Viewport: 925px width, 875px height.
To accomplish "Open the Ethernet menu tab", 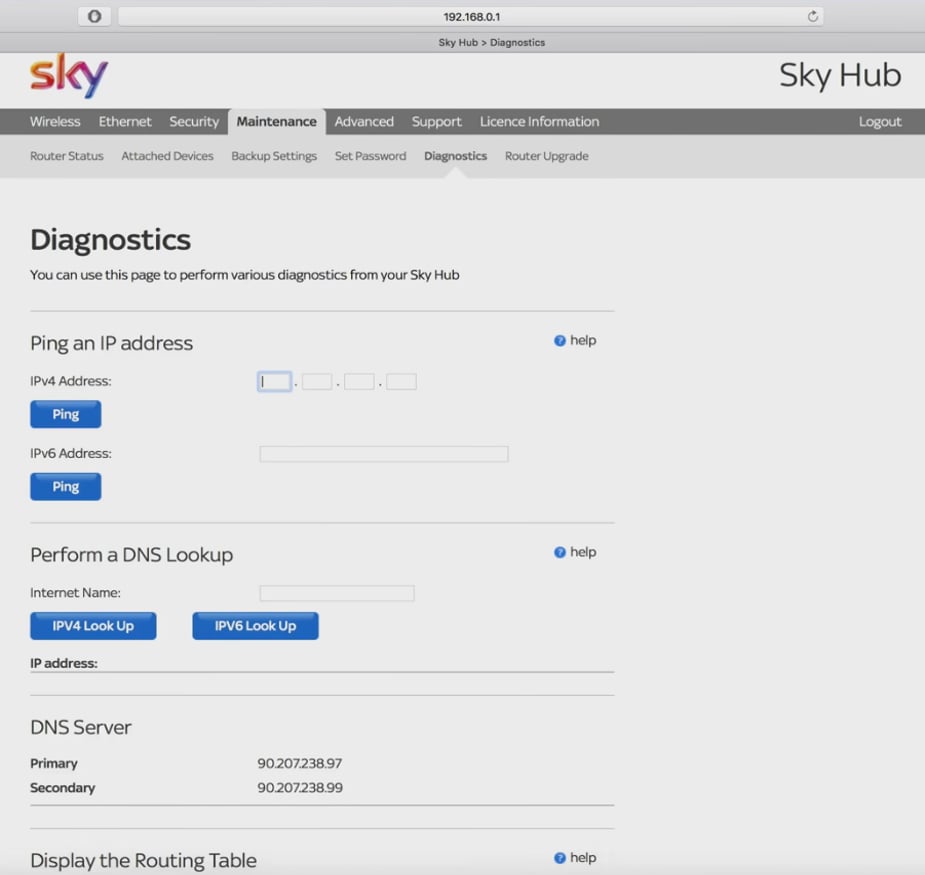I will [x=125, y=122].
